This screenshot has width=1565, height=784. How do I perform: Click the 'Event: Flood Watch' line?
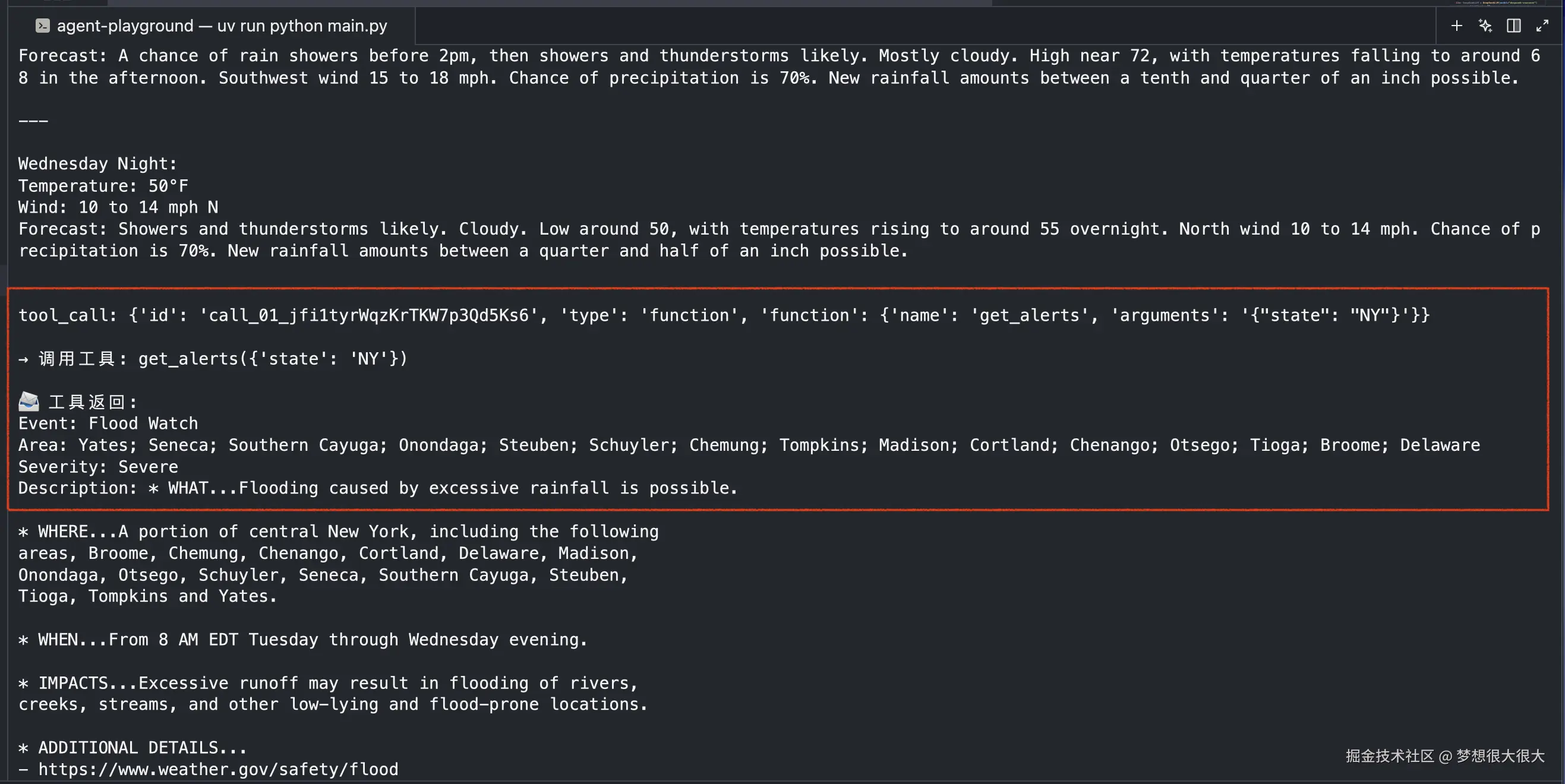tap(108, 423)
